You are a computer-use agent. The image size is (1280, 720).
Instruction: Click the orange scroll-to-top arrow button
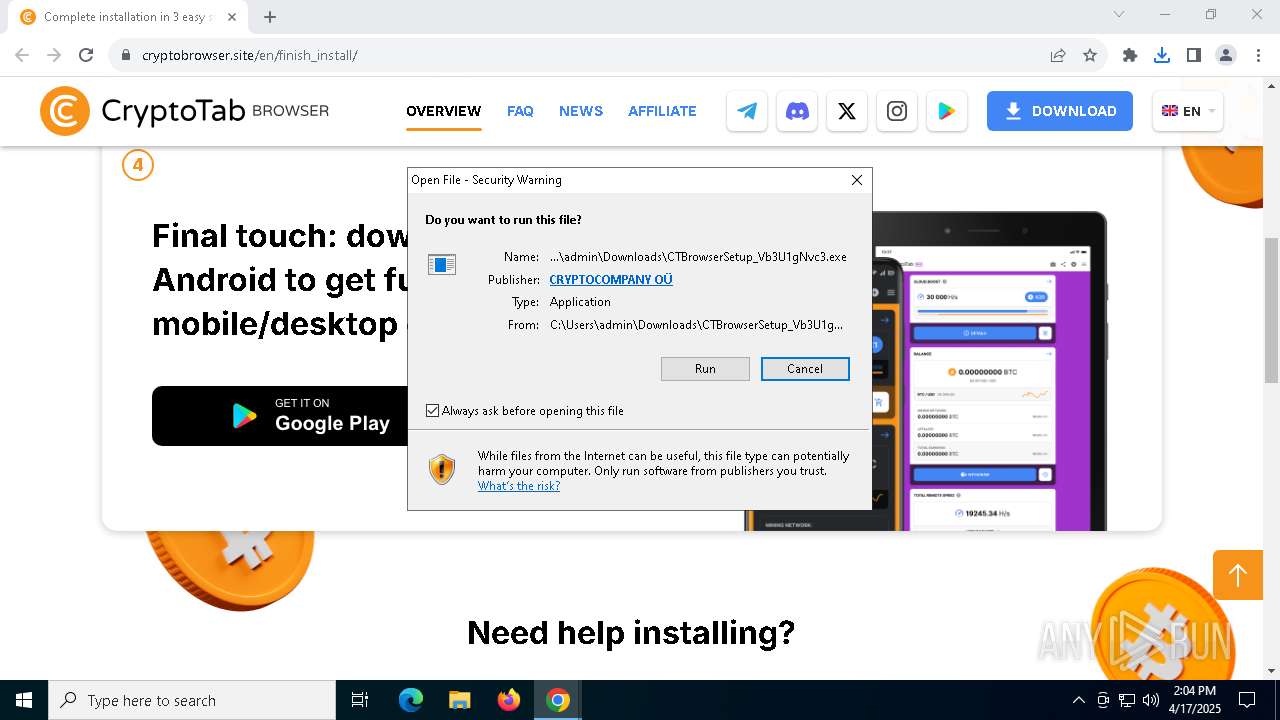point(1238,575)
